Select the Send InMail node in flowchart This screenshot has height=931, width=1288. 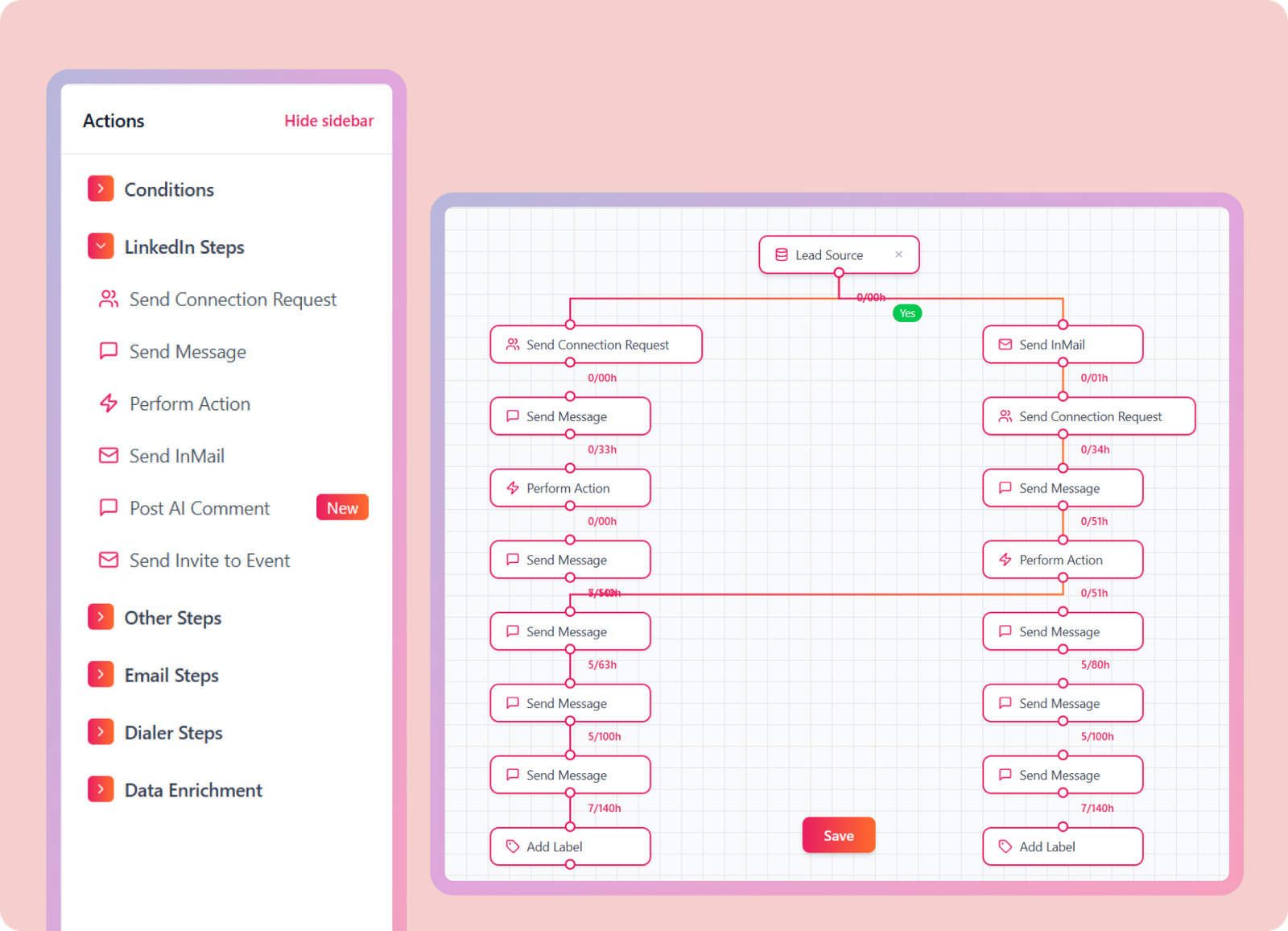pyautogui.click(x=1063, y=345)
